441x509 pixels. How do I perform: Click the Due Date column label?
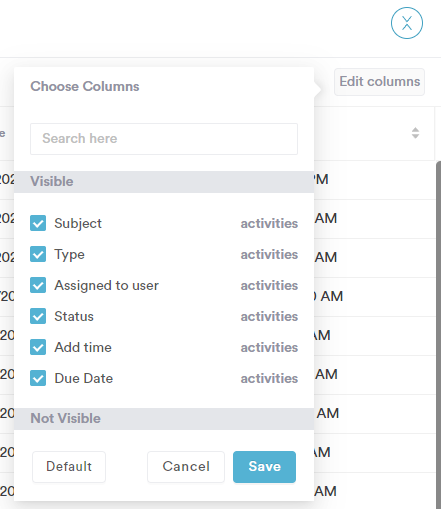click(84, 378)
